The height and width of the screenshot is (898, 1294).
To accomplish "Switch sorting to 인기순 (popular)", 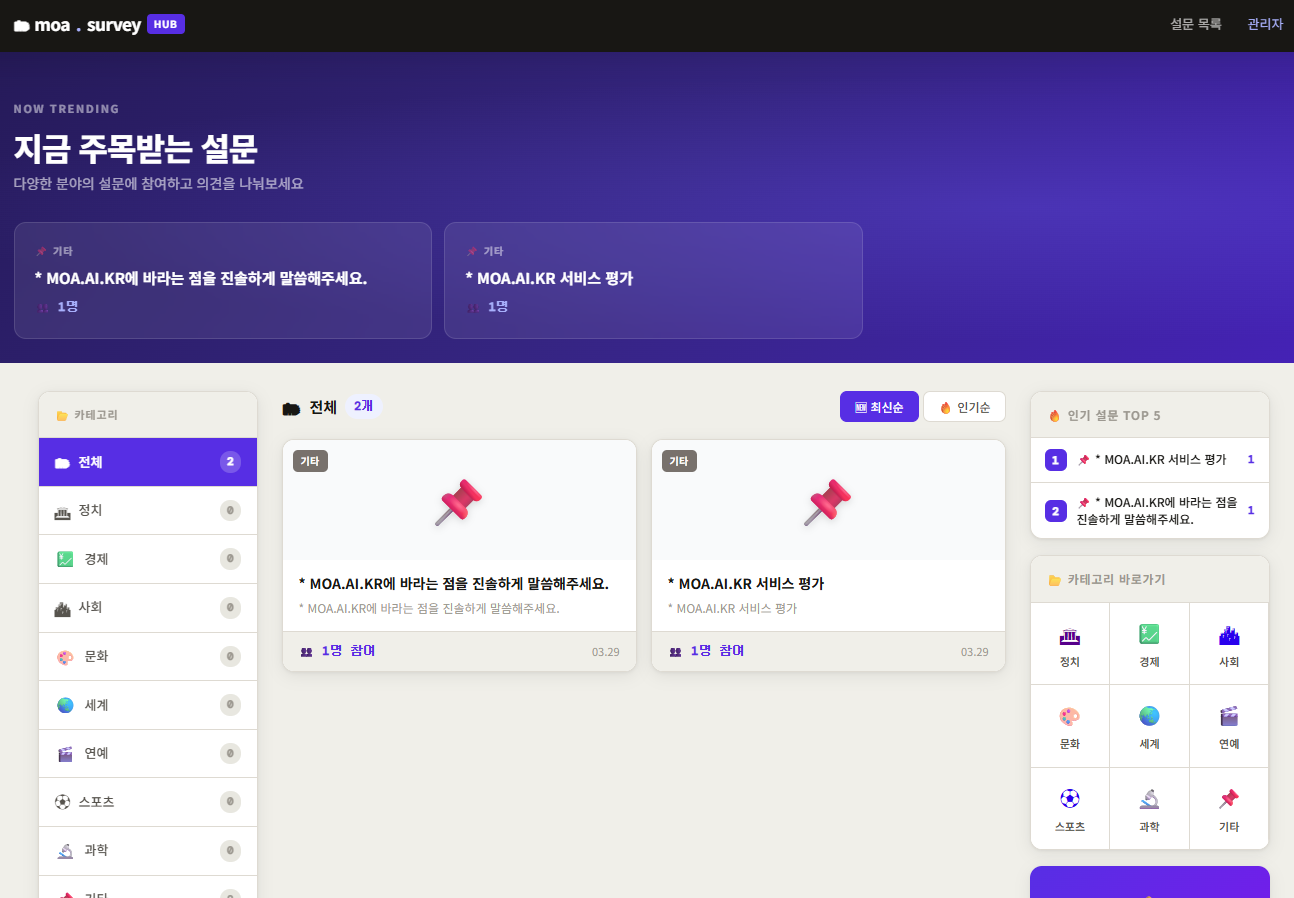I will [x=964, y=407].
